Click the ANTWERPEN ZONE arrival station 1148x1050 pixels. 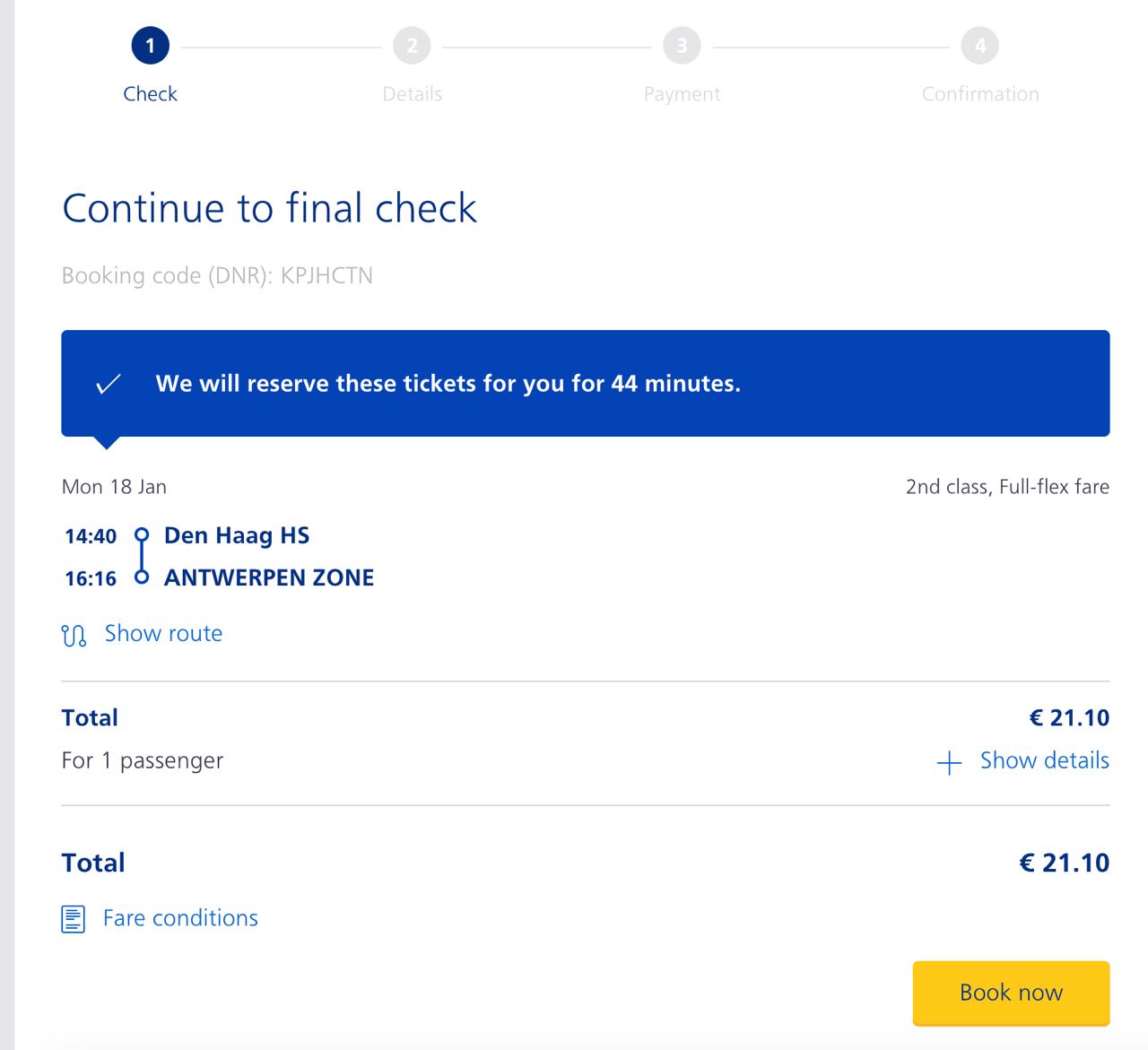[x=269, y=577]
